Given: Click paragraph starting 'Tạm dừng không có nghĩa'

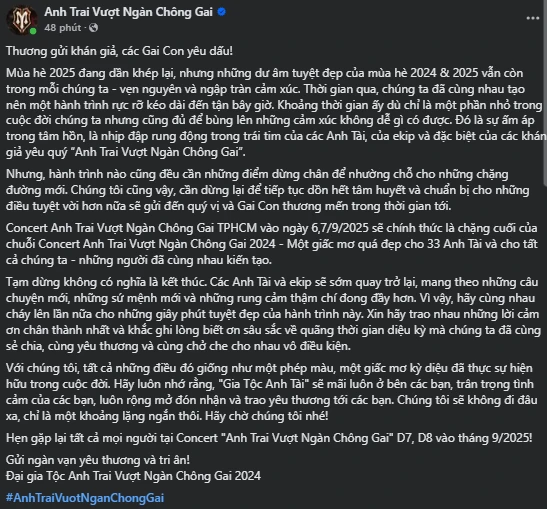Looking at the screenshot, I should coord(273,314).
